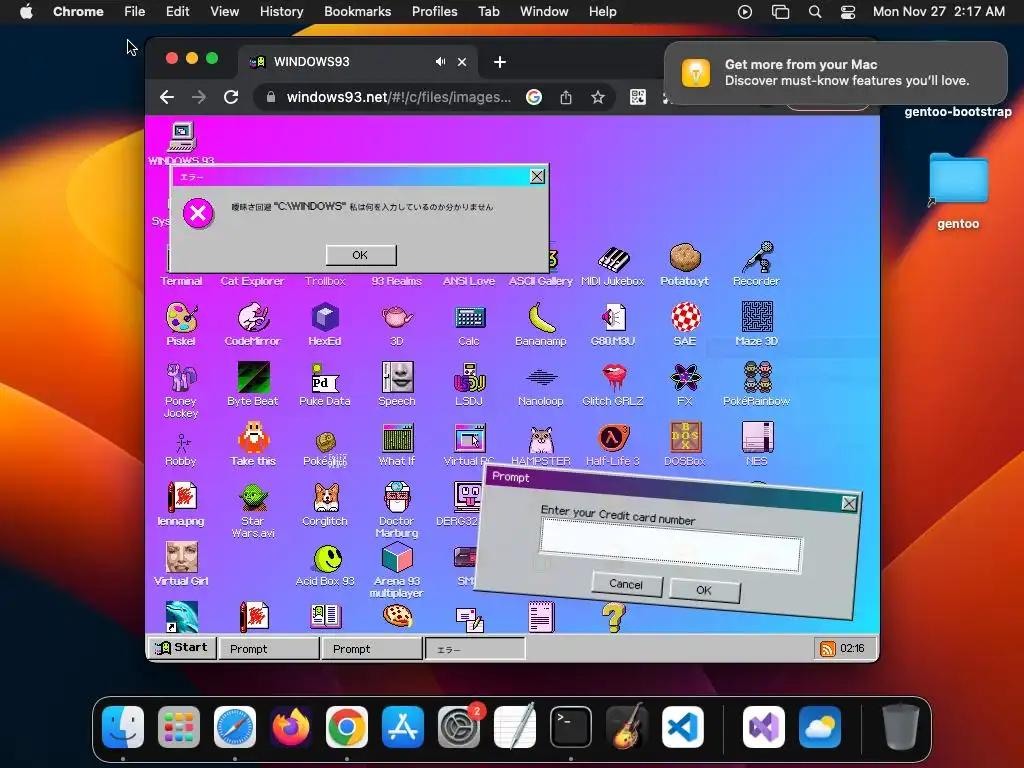Mute the WINDOWS93 tab audio
The height and width of the screenshot is (768, 1024).
coord(440,61)
